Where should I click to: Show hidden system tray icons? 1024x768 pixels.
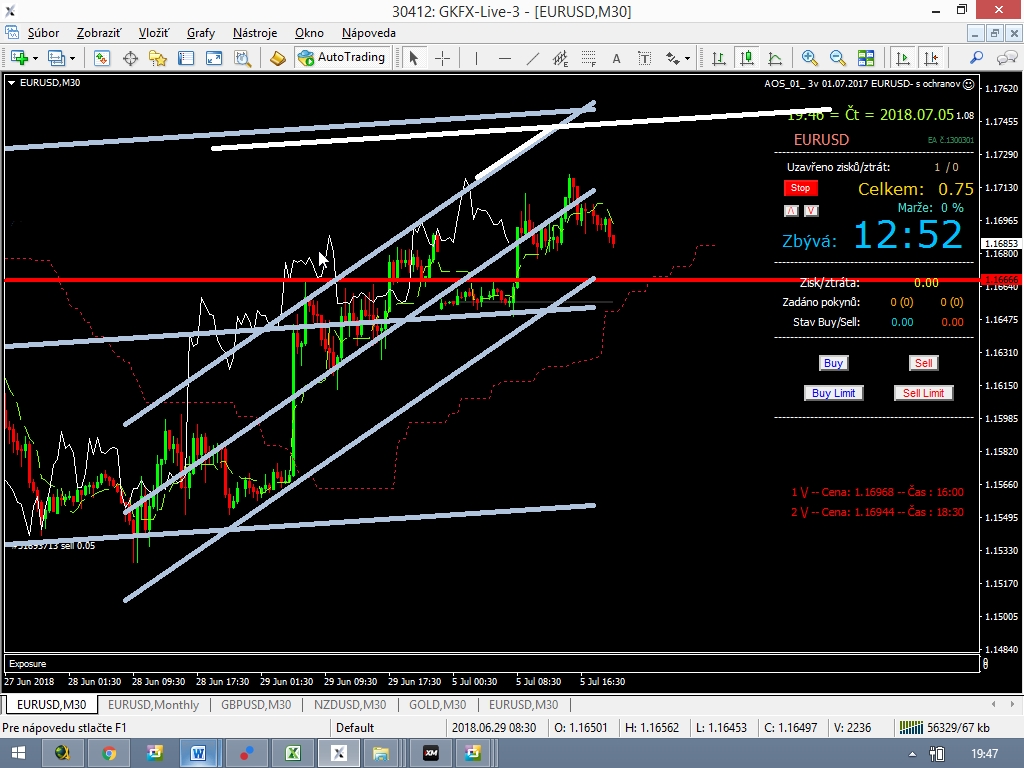(912, 754)
